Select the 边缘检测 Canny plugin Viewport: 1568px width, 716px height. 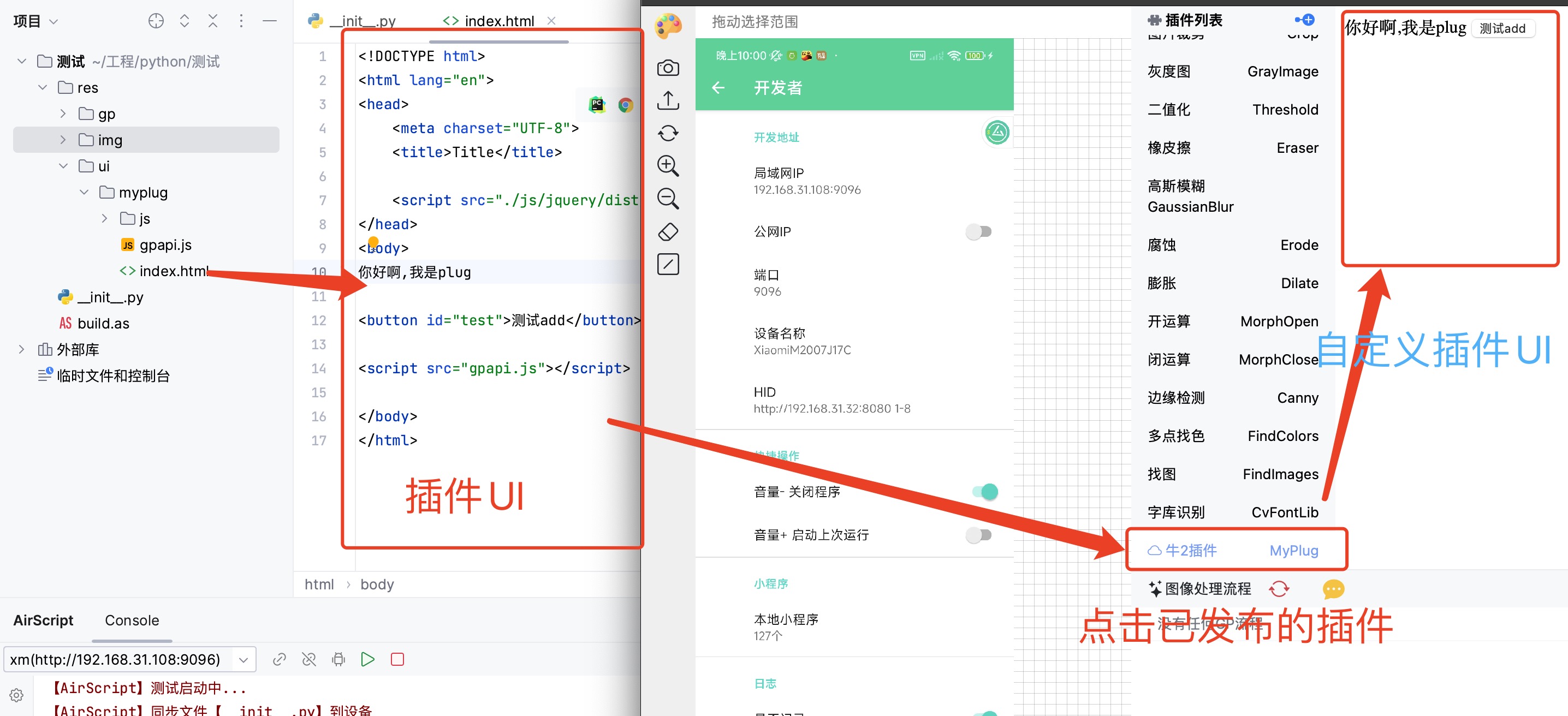1233,398
